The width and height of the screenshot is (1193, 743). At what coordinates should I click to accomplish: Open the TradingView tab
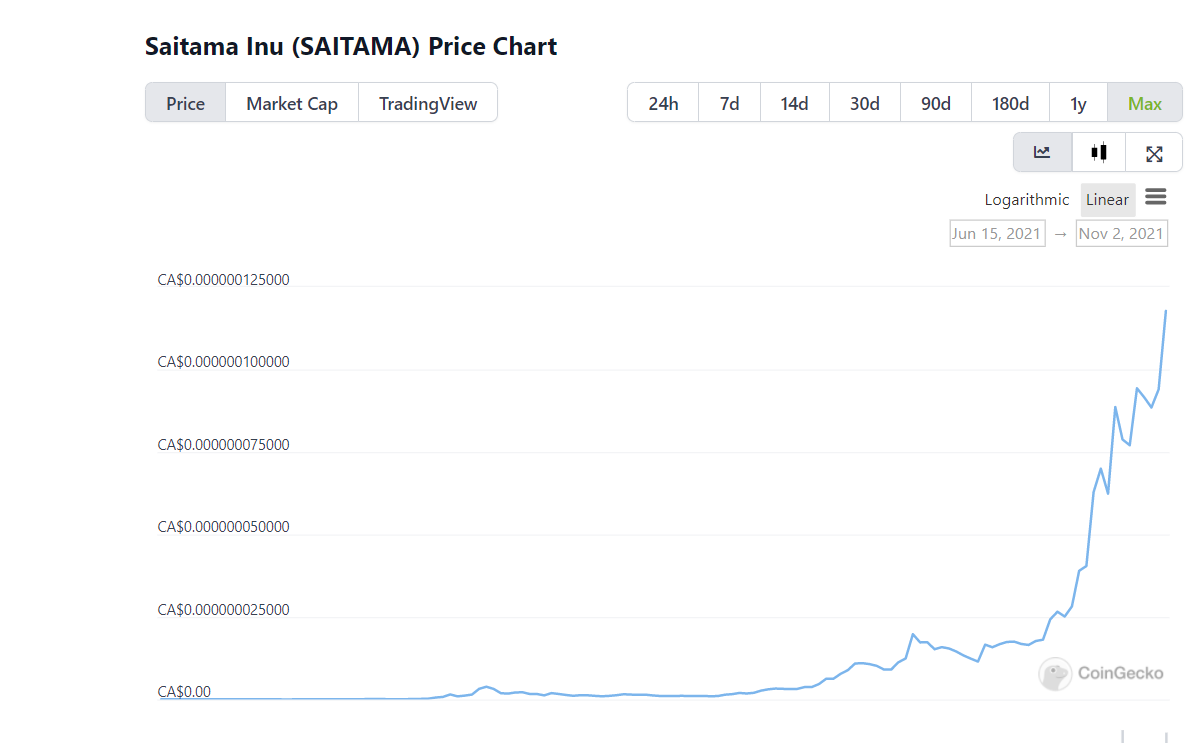click(428, 103)
